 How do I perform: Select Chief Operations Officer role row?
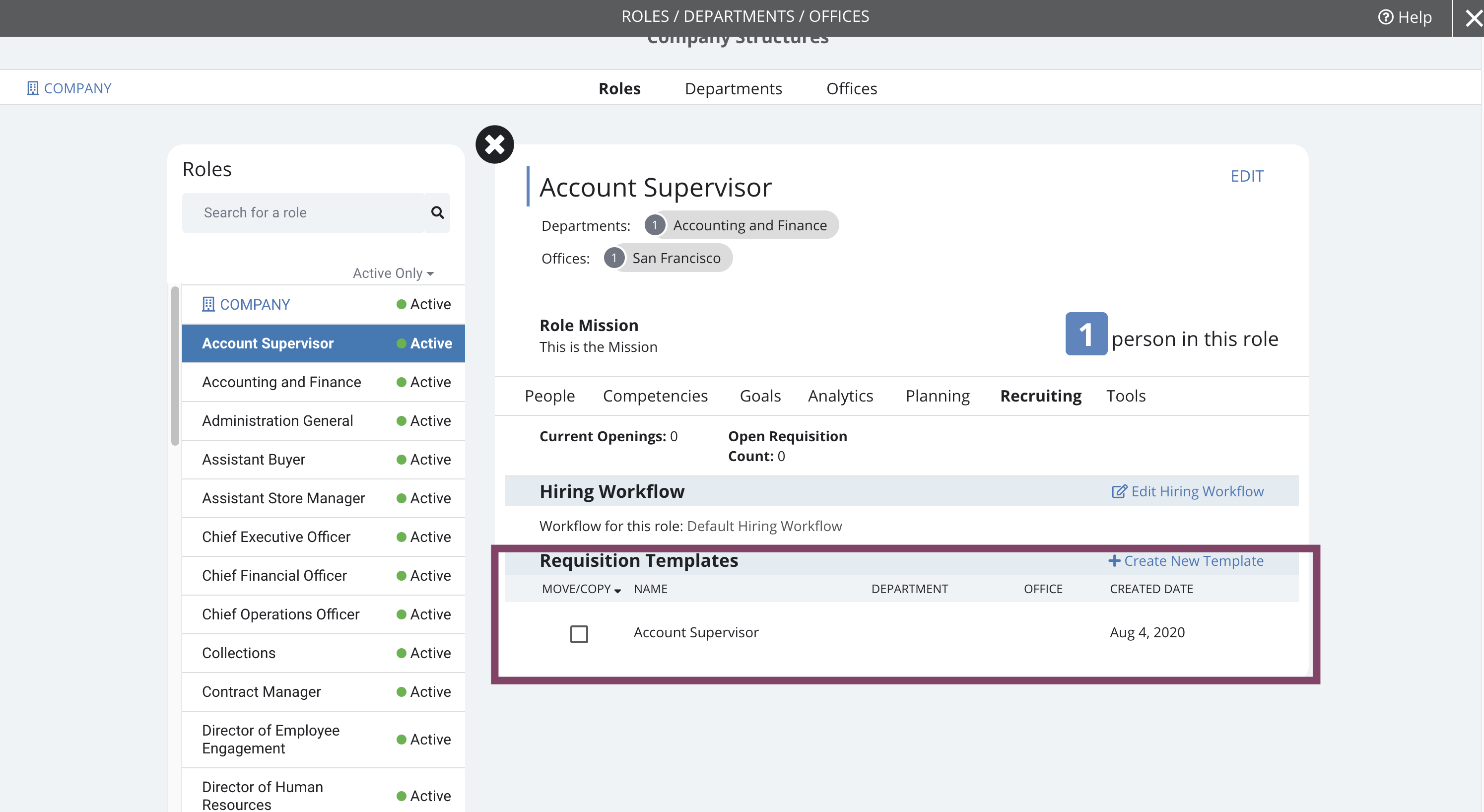click(x=323, y=614)
